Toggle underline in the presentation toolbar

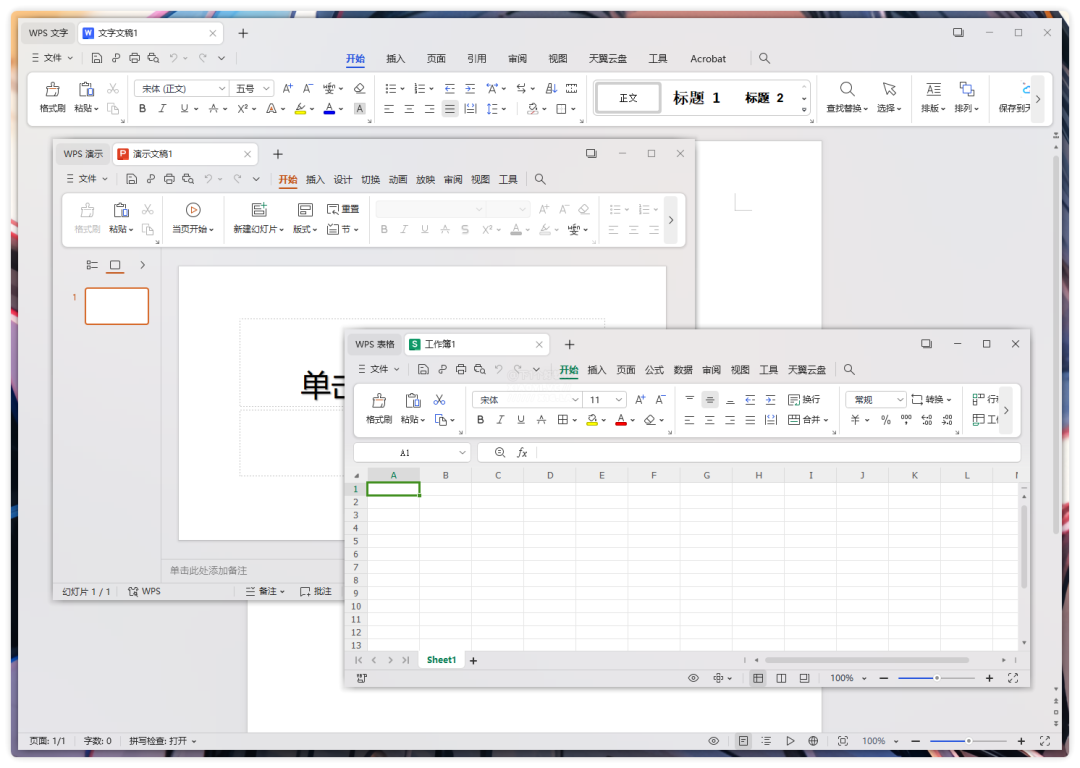click(423, 229)
